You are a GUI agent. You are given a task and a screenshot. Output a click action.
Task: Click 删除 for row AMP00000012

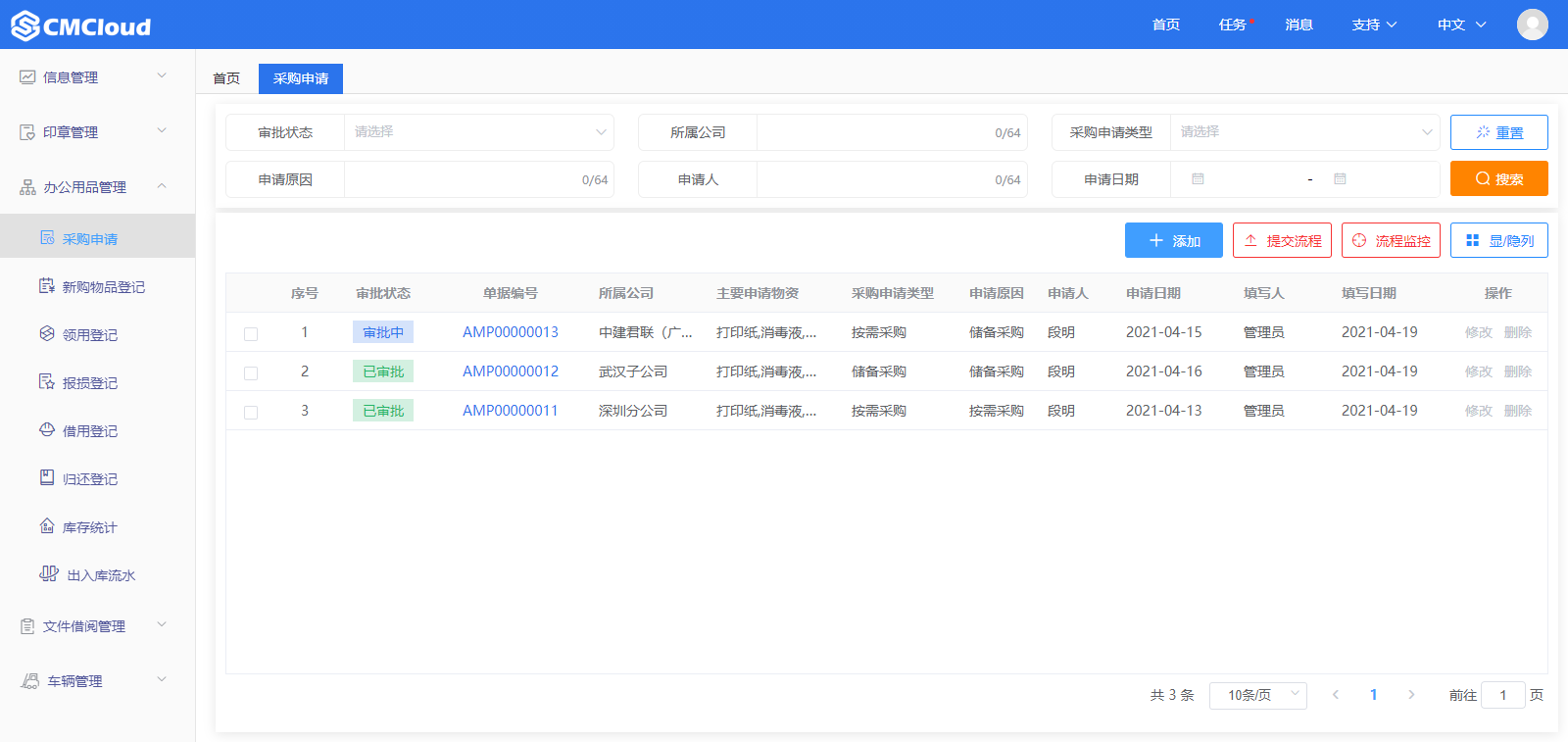[x=1518, y=371]
